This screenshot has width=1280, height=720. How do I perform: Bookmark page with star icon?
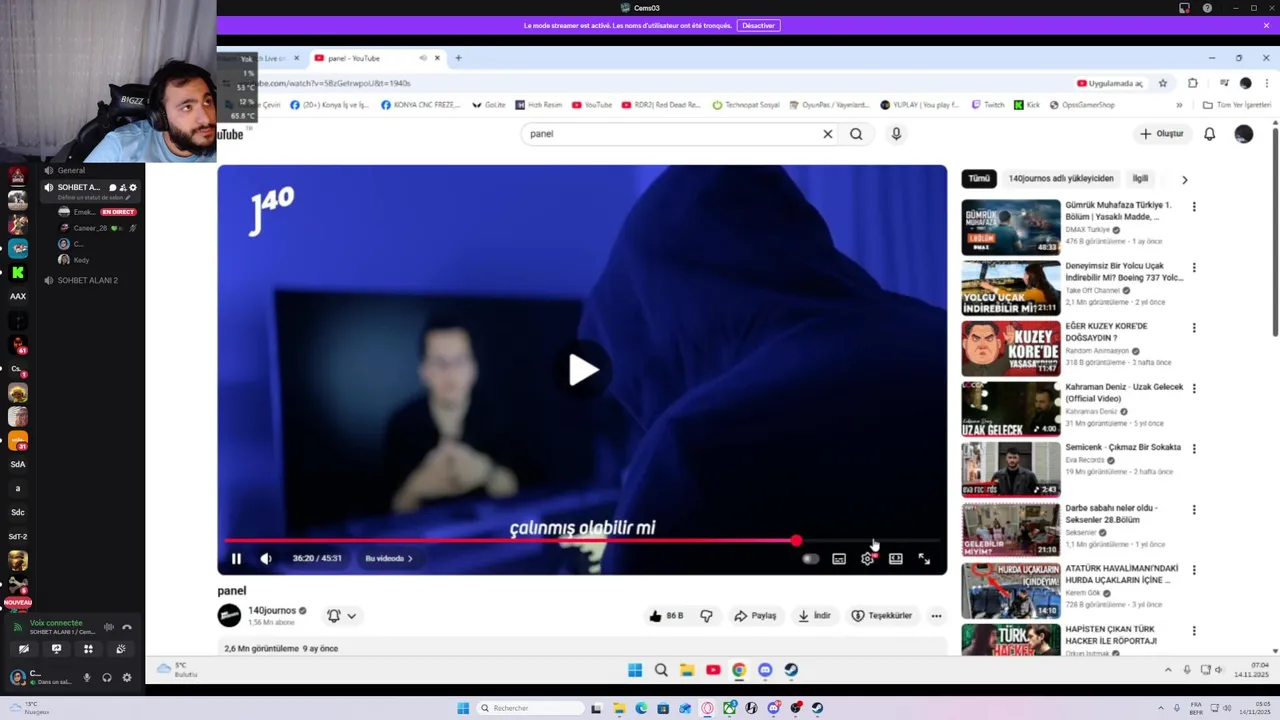point(1163,83)
